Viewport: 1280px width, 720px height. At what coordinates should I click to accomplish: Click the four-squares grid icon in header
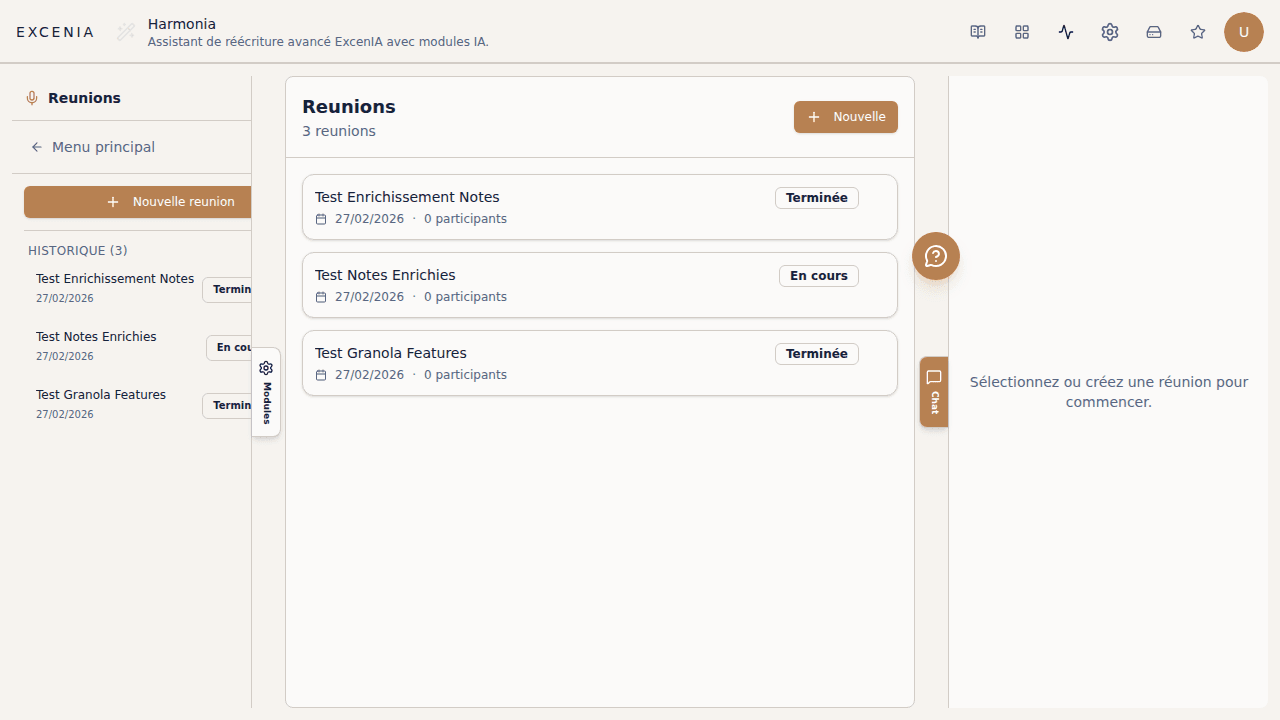click(1022, 32)
